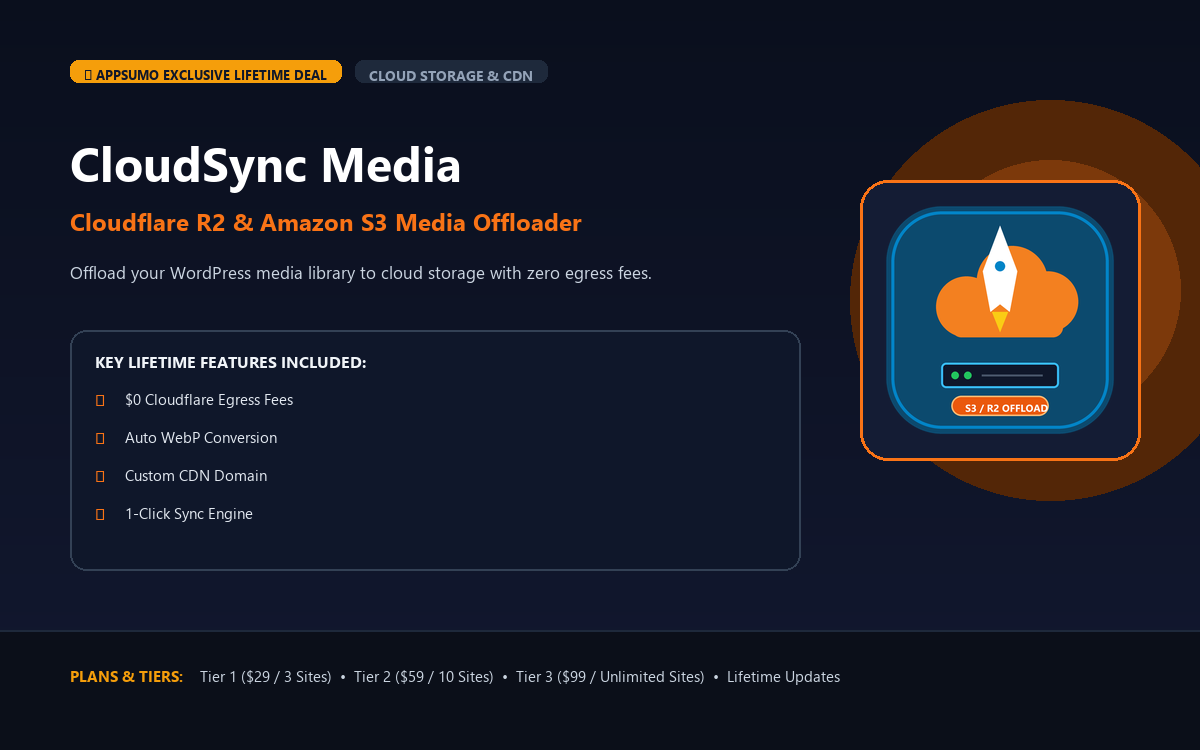The image size is (1200, 750).
Task: Click the bullet icon beside $0 Cloudflare Egress Fees
Action: click(100, 400)
